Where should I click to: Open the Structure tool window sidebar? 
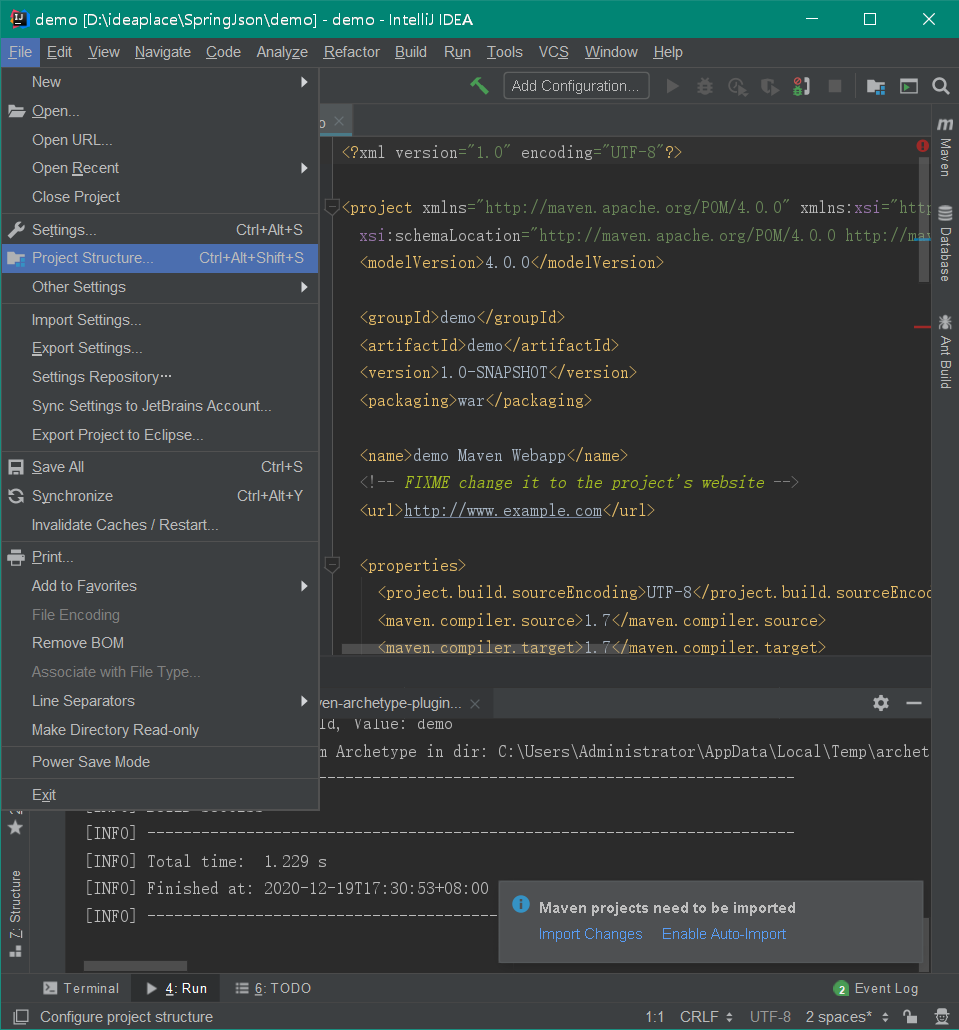point(15,913)
